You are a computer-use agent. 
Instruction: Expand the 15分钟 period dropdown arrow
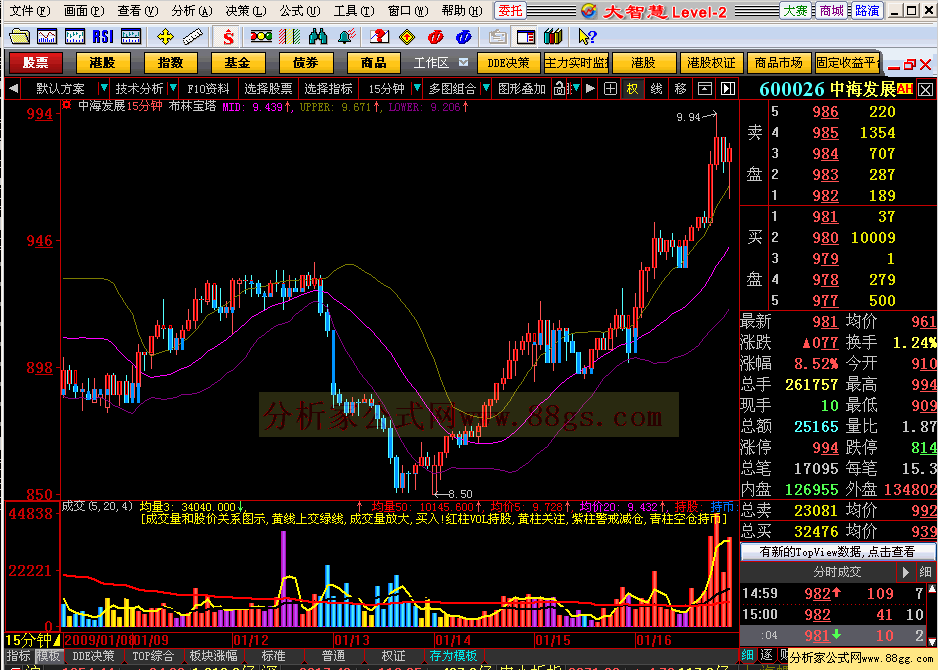[417, 89]
